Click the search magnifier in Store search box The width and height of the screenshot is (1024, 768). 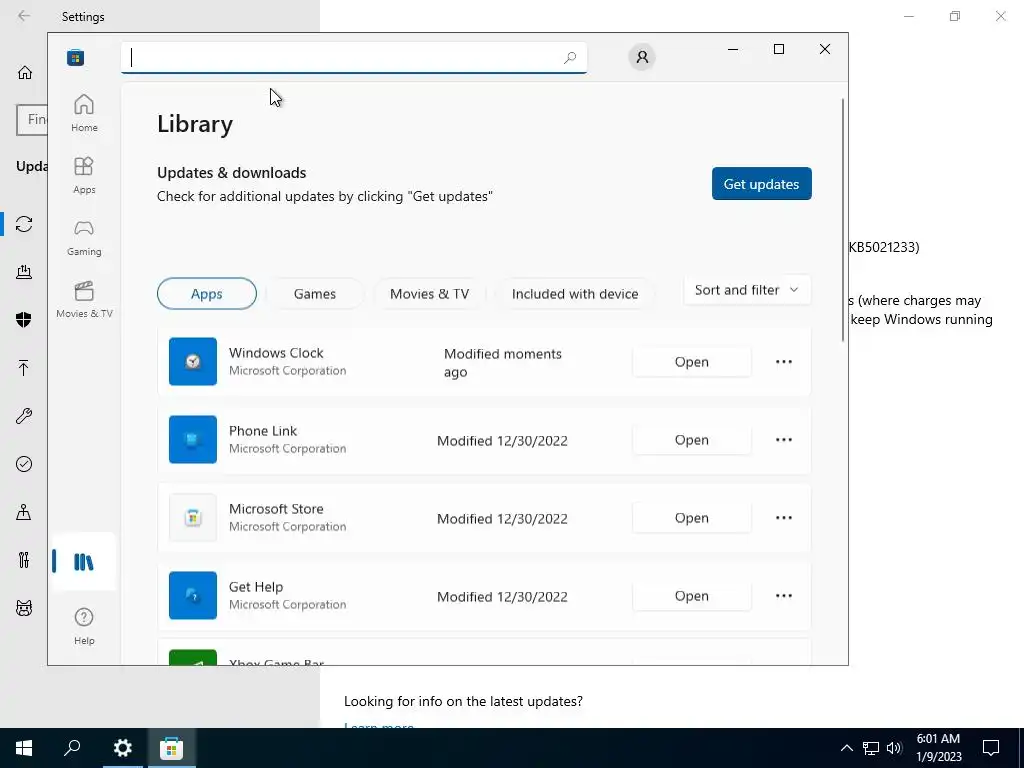coord(570,57)
